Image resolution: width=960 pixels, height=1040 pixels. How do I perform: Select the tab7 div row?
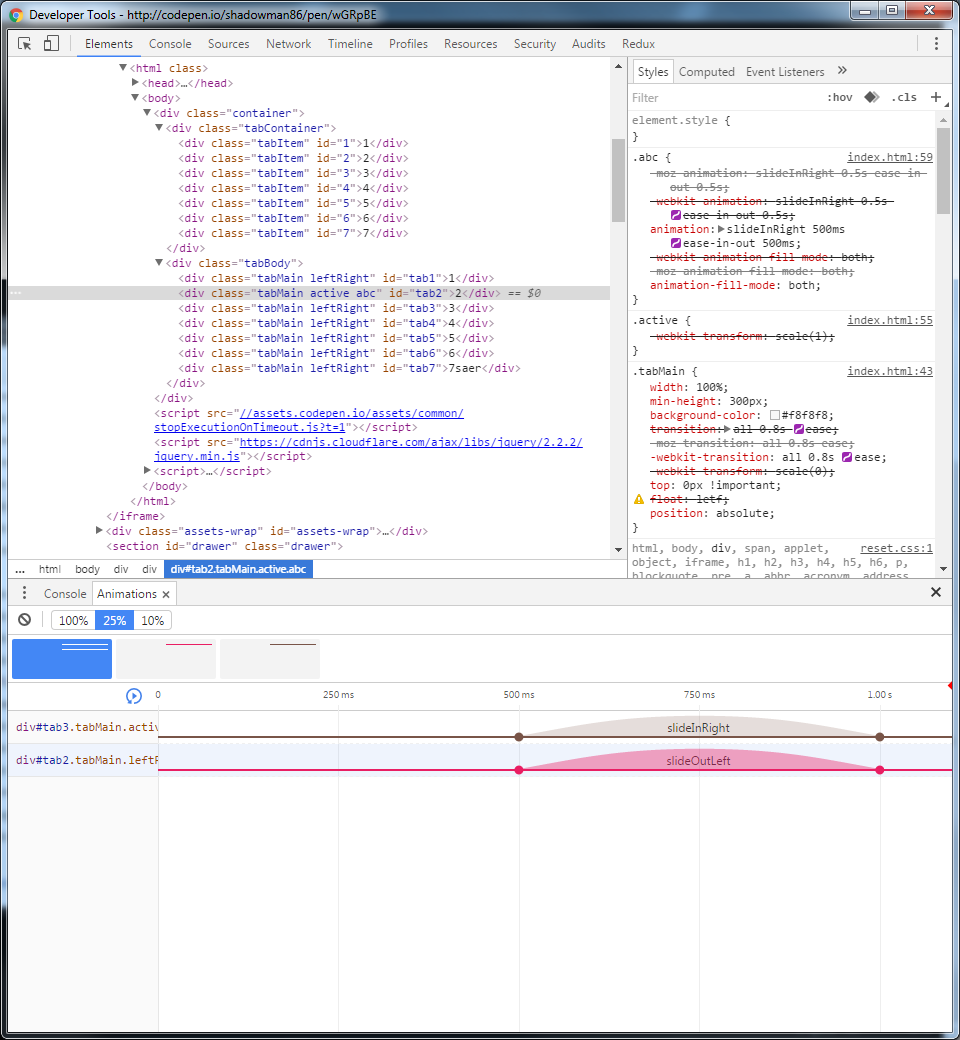pos(309,368)
